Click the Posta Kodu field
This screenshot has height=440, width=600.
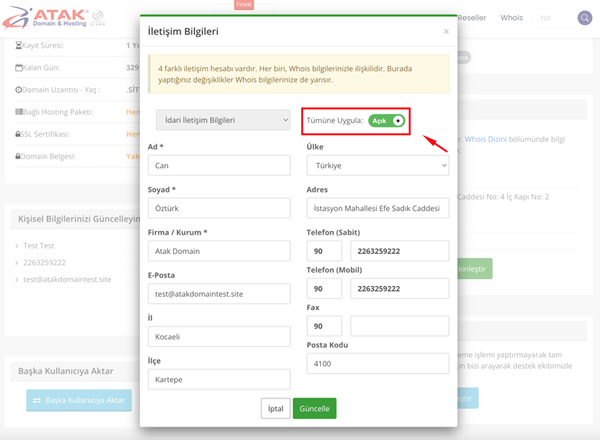tap(378, 364)
